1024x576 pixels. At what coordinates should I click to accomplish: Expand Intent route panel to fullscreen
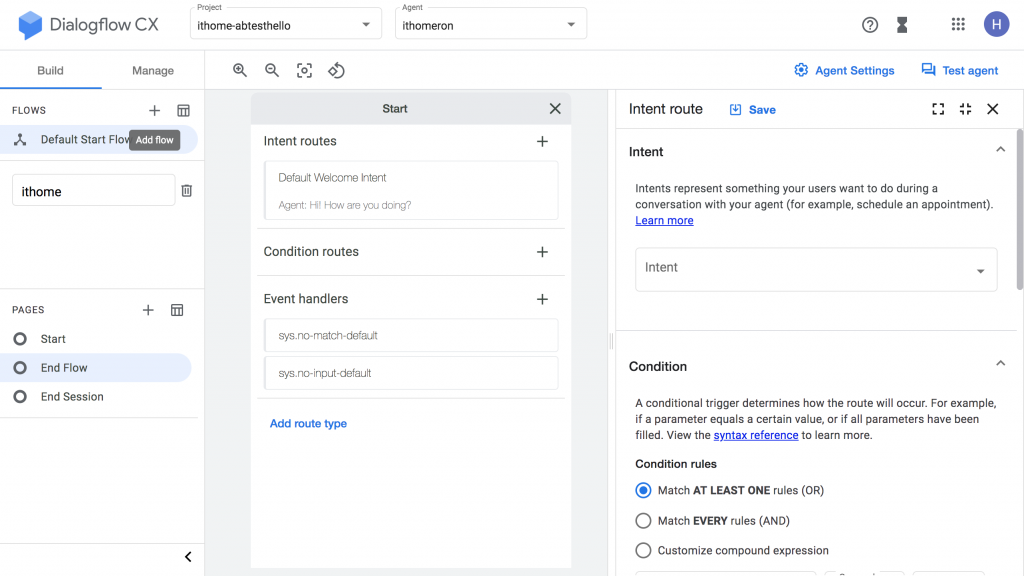tap(938, 109)
